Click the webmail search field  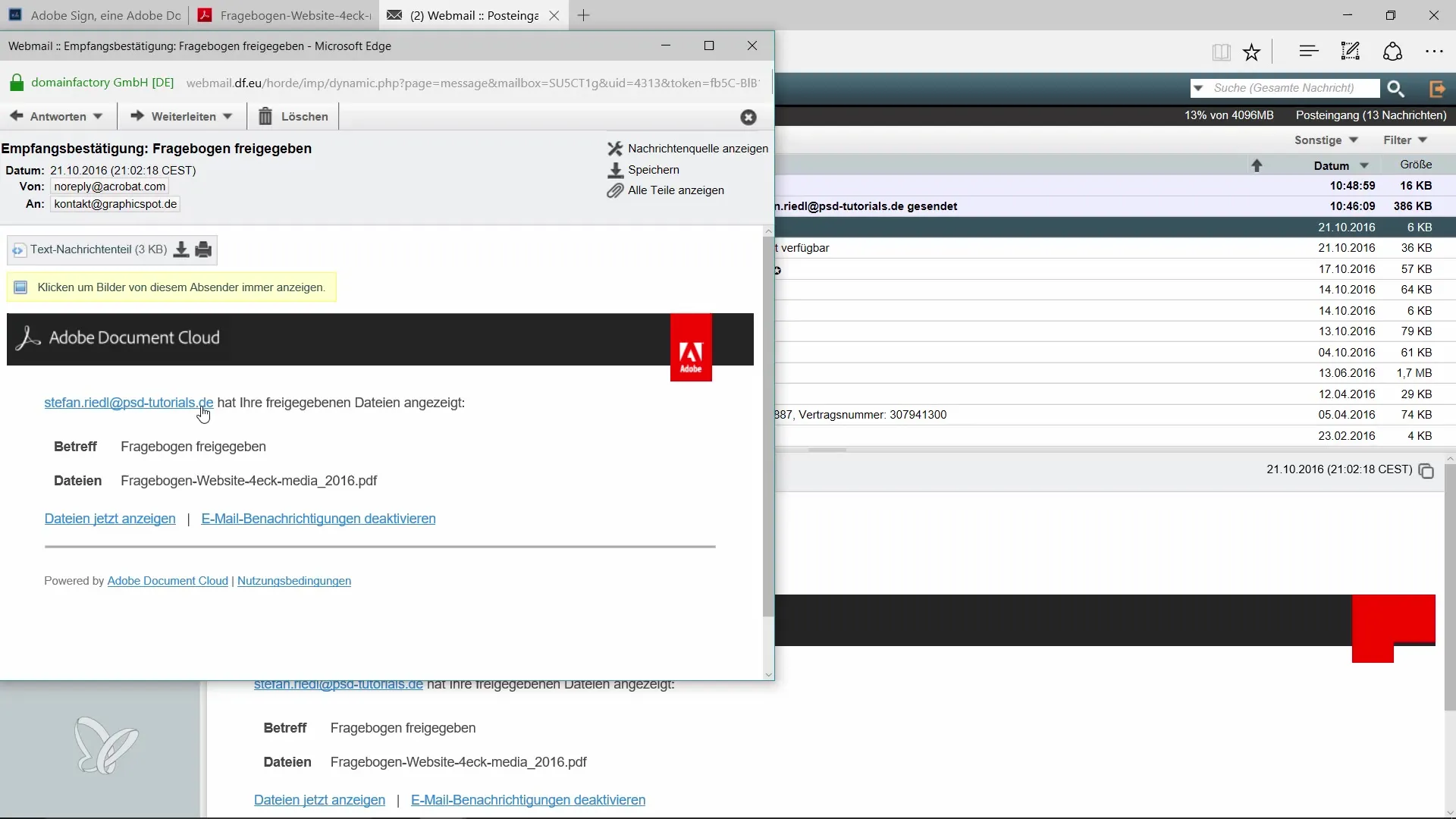point(1294,88)
